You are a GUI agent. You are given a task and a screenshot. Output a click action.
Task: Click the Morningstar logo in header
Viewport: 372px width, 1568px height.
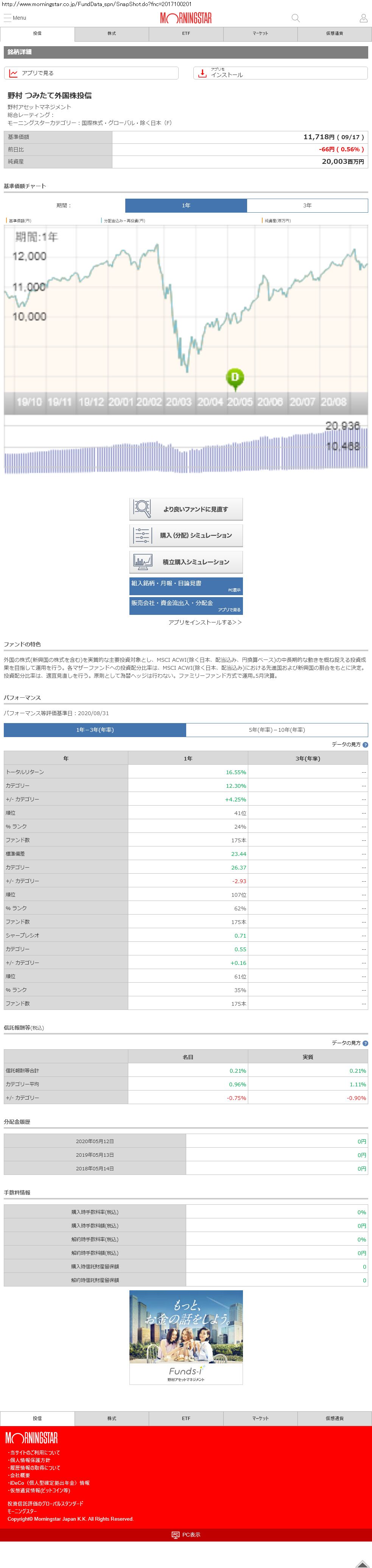point(186,18)
